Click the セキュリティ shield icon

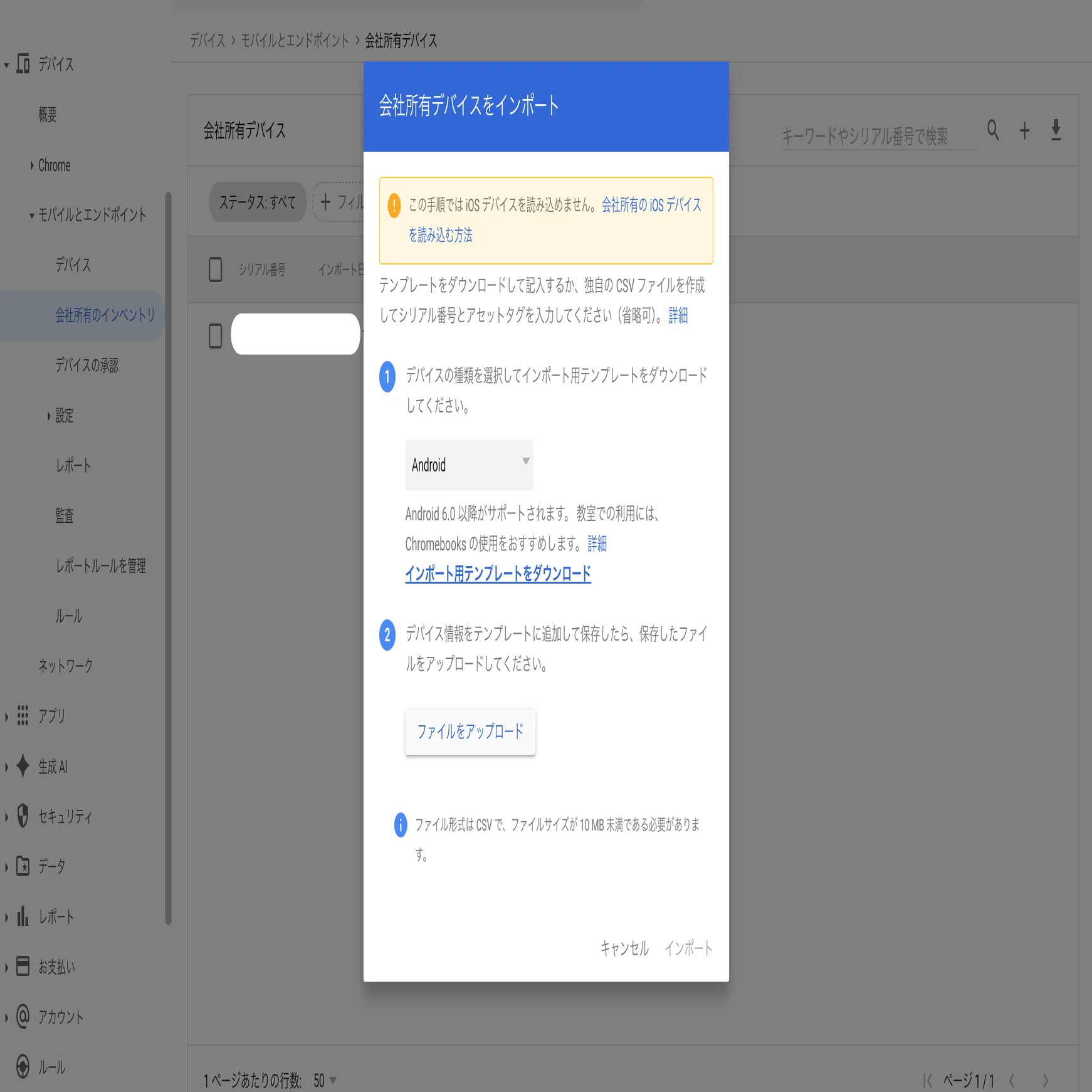23,816
